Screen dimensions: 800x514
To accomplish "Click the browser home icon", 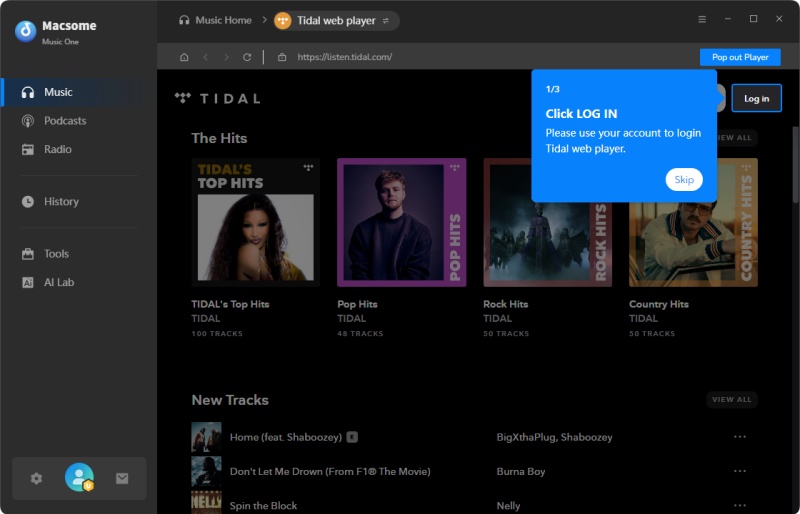I will point(184,57).
